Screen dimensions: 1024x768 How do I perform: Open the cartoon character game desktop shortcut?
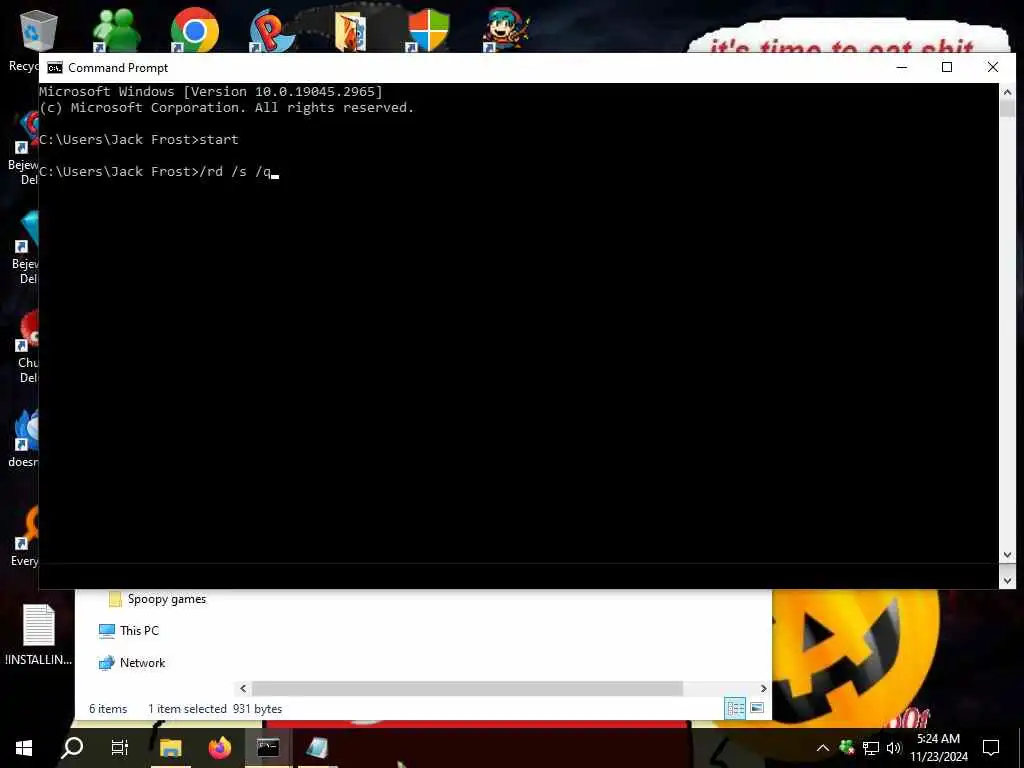pos(505,31)
